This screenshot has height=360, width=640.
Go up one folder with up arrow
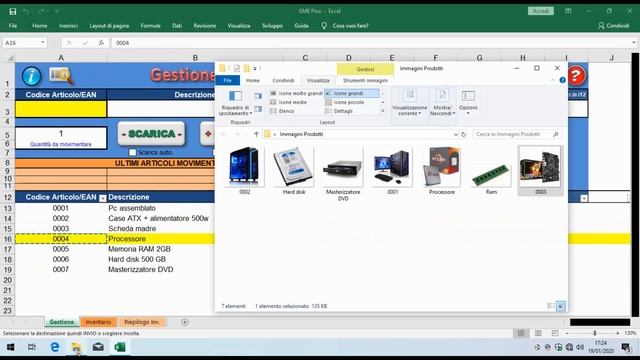pyautogui.click(x=256, y=134)
